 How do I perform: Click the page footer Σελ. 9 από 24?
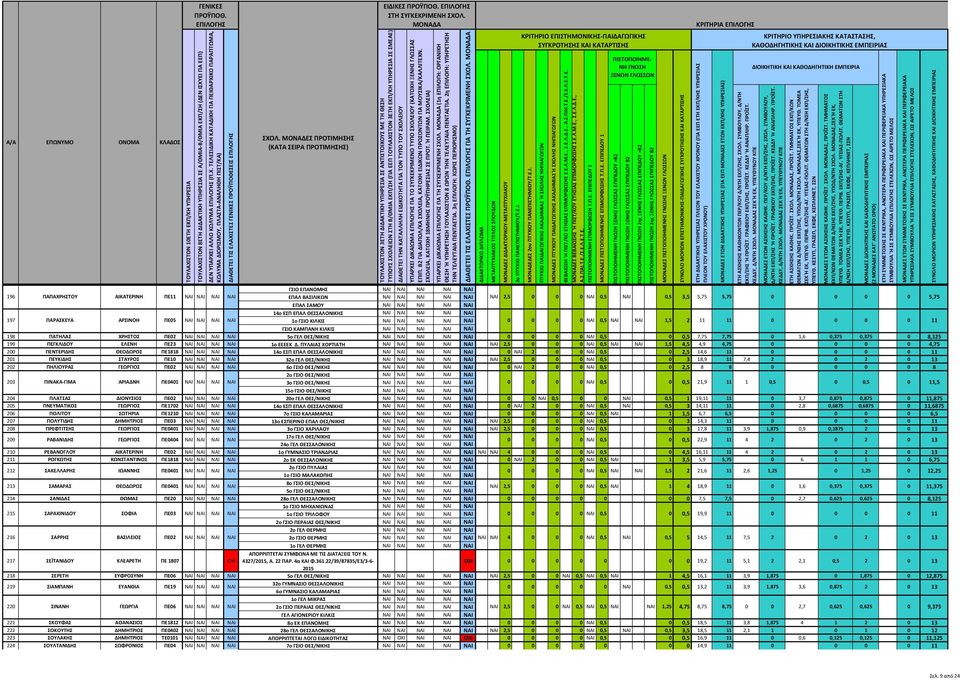pyautogui.click(x=942, y=676)
